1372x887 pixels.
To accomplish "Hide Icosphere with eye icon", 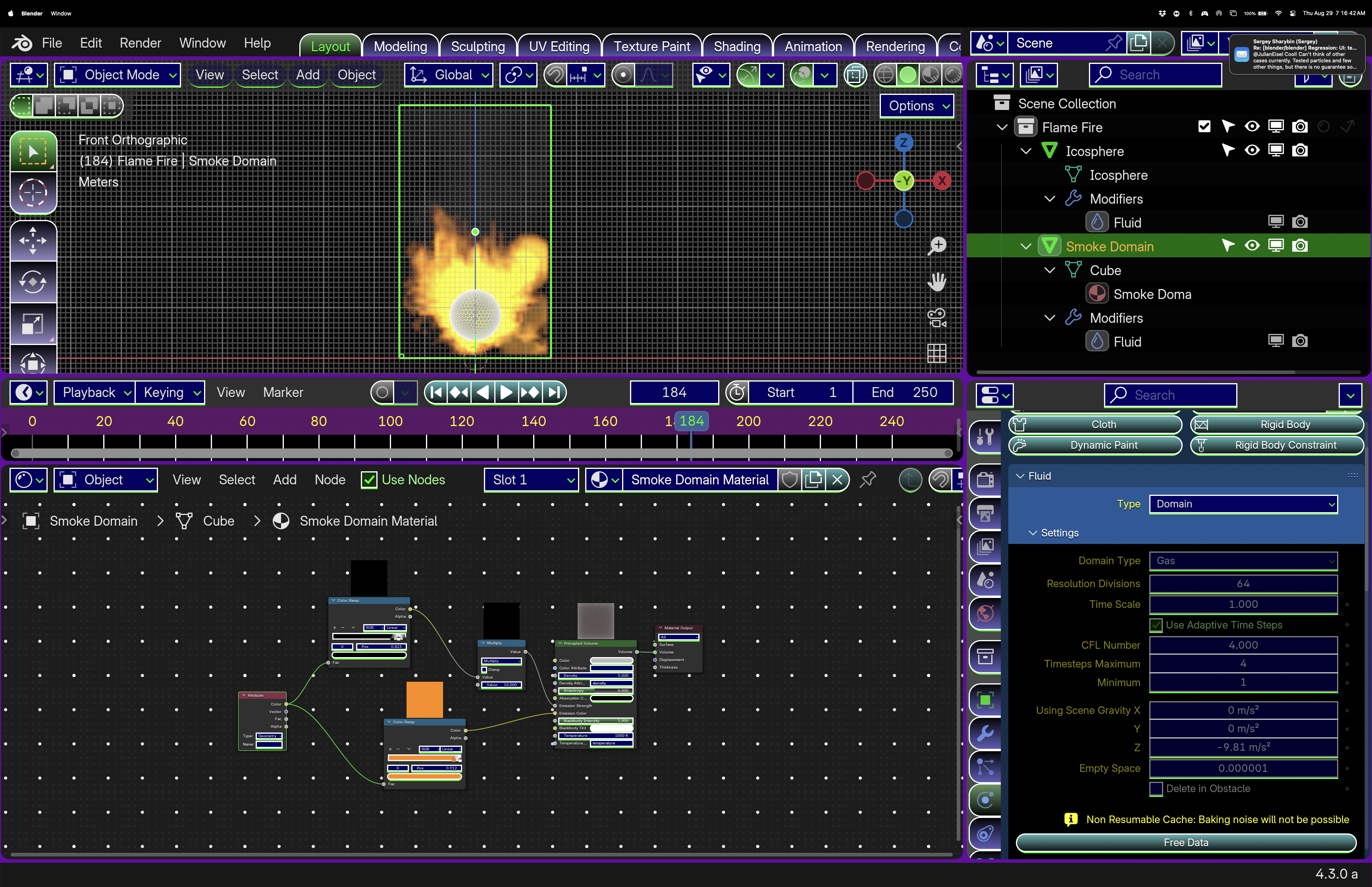I will 1252,150.
